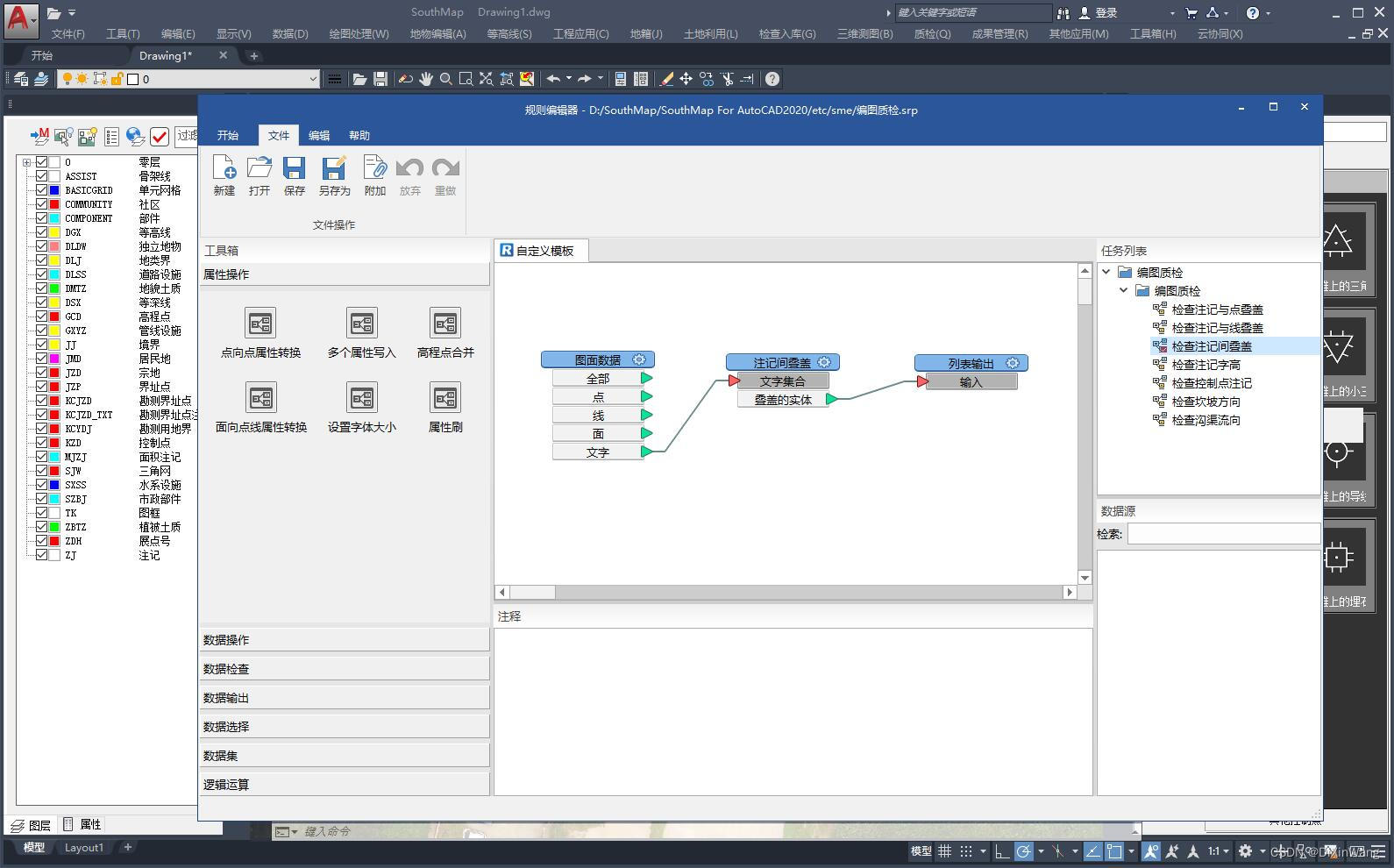Click the Attach (附加) icon

pos(375,168)
